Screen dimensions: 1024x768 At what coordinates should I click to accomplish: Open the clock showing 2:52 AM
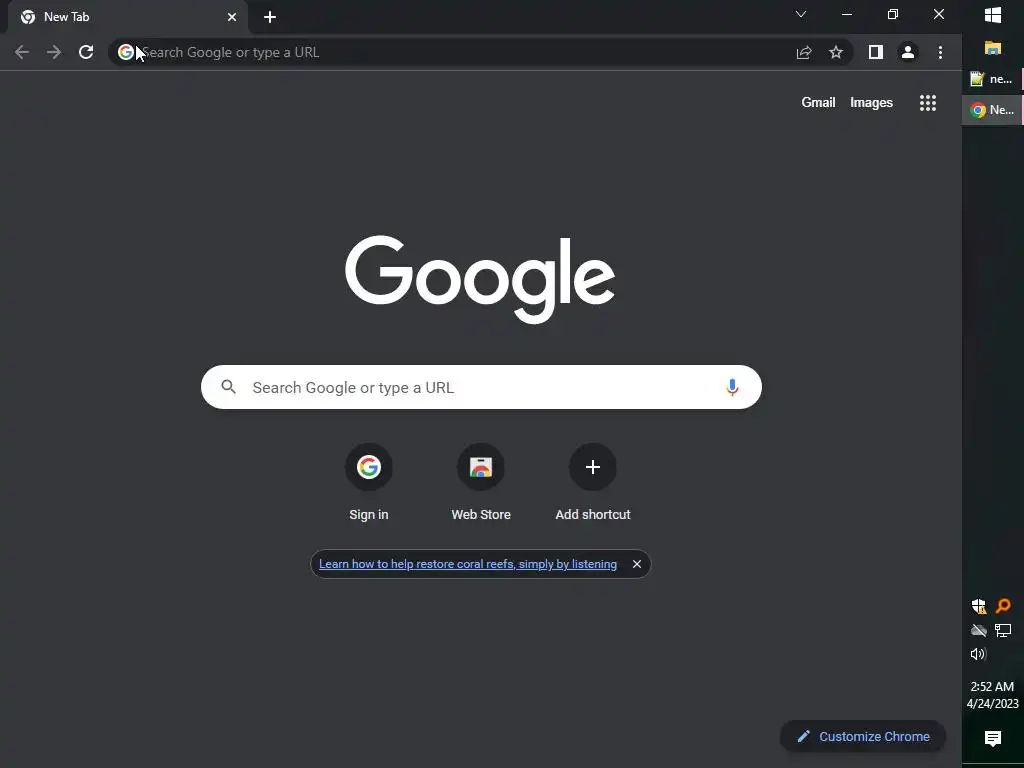click(993, 695)
